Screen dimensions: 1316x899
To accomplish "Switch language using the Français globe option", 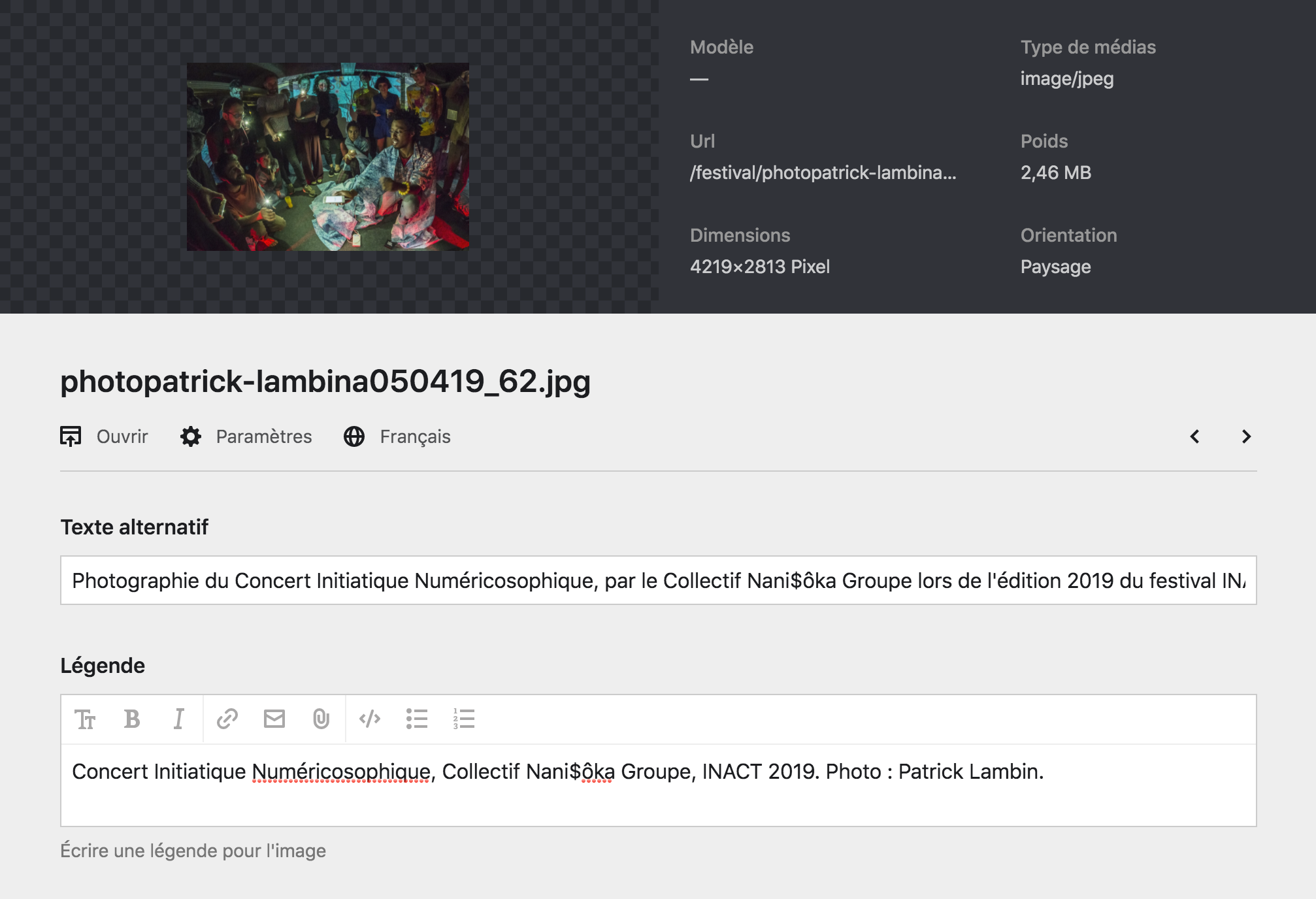I will pyautogui.click(x=398, y=436).
